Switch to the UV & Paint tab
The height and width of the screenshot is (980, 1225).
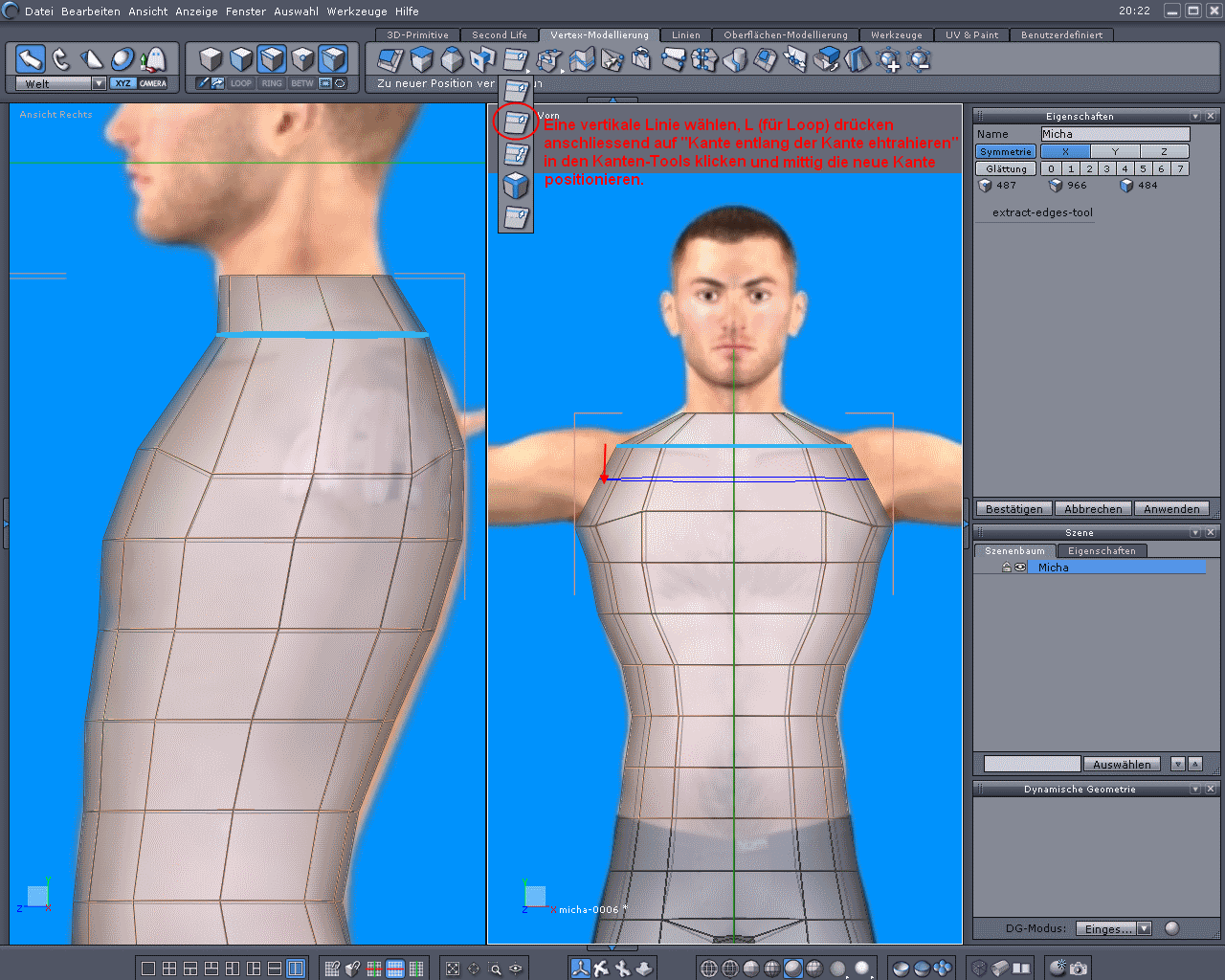coord(971,34)
